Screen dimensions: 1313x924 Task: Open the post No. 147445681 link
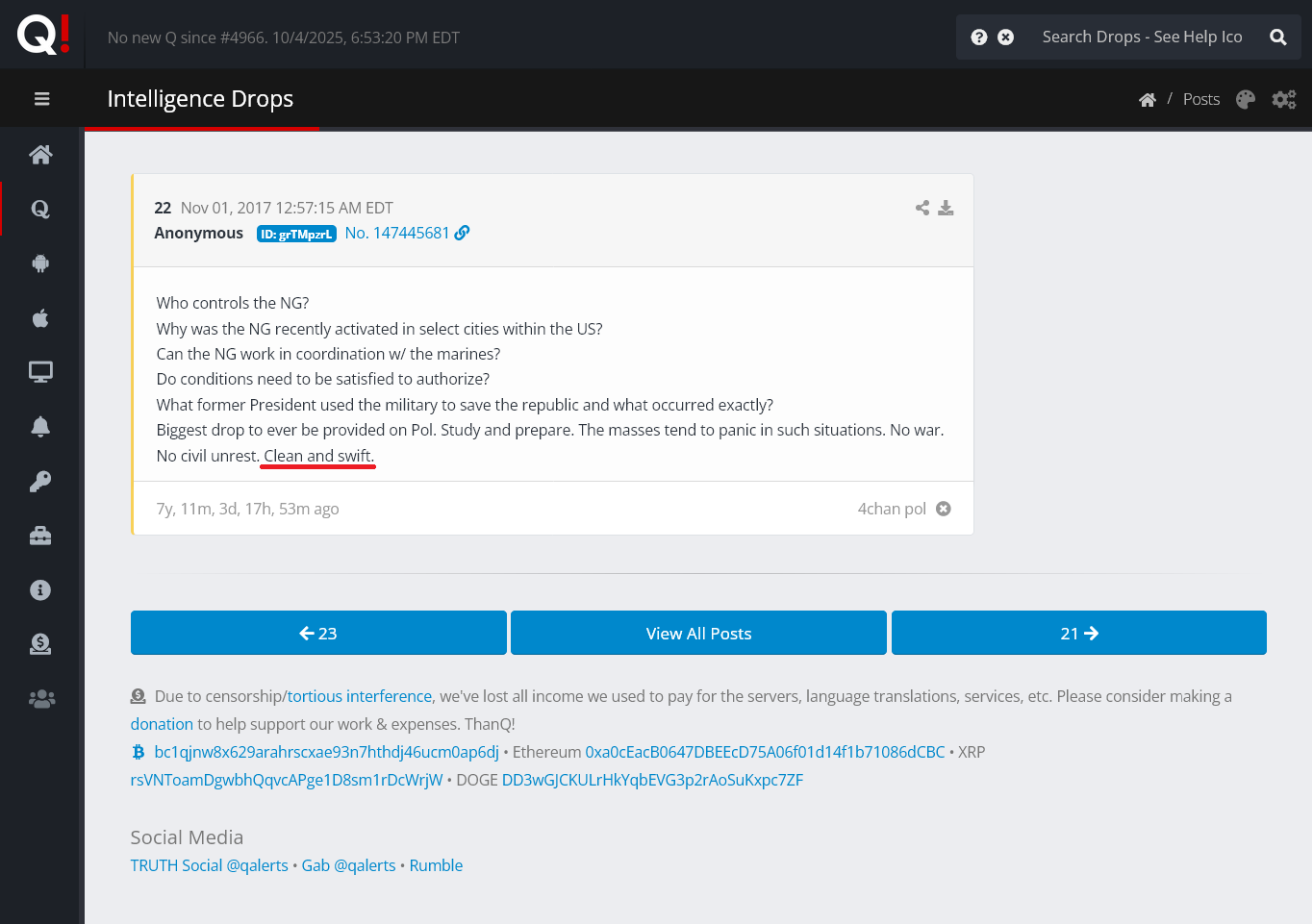(x=397, y=234)
